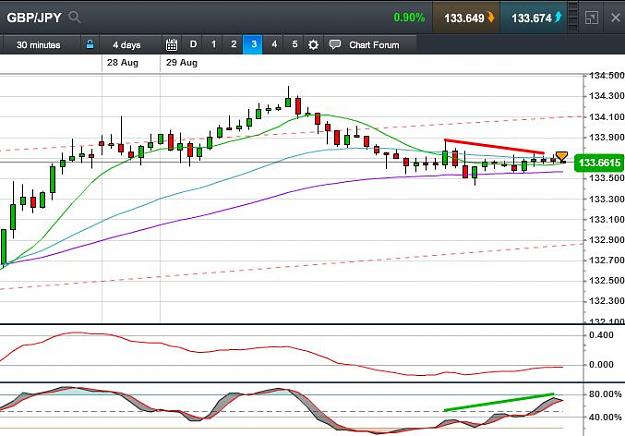625x436 pixels.
Task: Click the 0.90% daily change value
Action: (x=409, y=18)
